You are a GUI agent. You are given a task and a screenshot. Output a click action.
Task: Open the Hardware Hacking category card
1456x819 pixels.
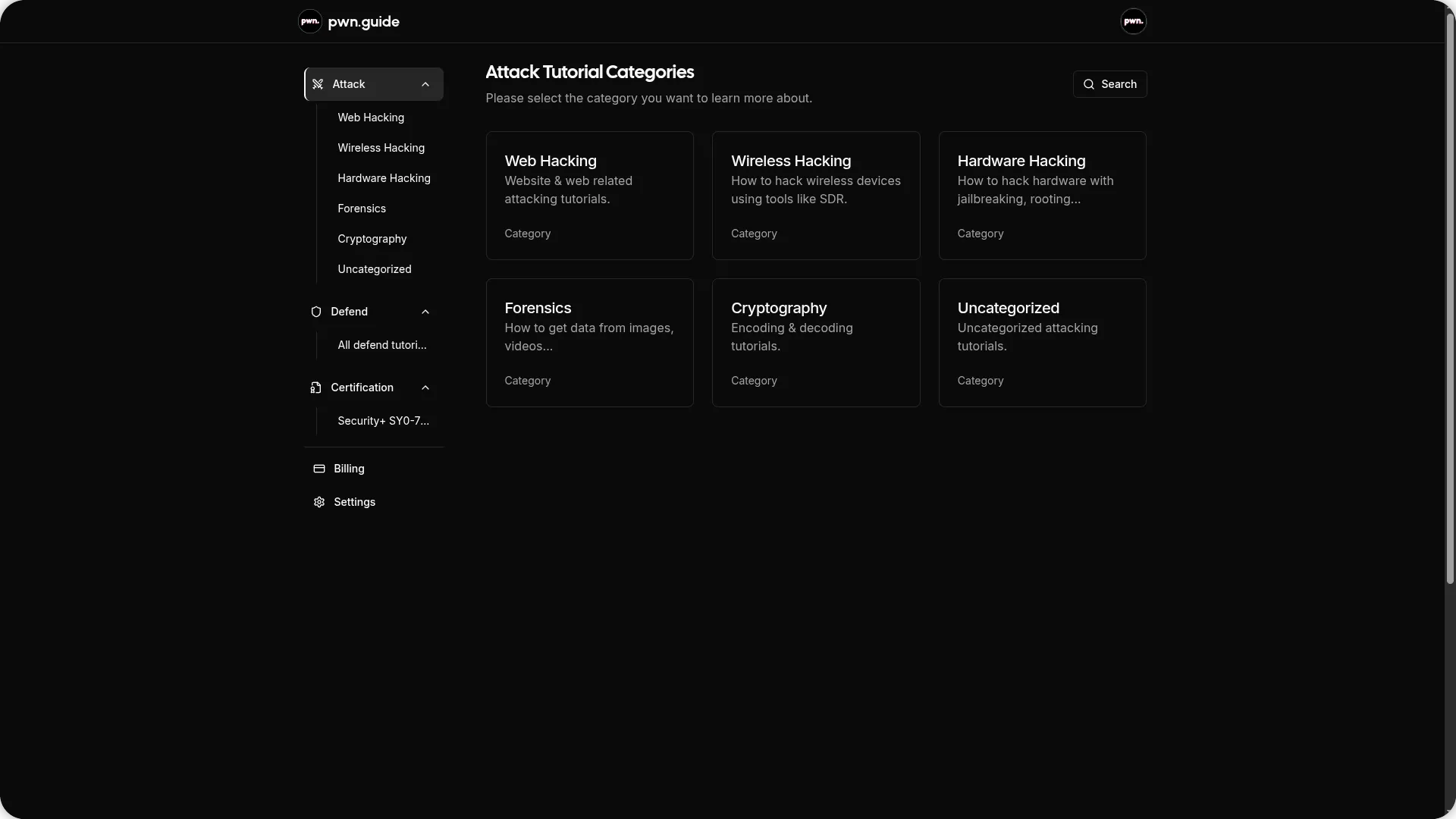(x=1042, y=196)
